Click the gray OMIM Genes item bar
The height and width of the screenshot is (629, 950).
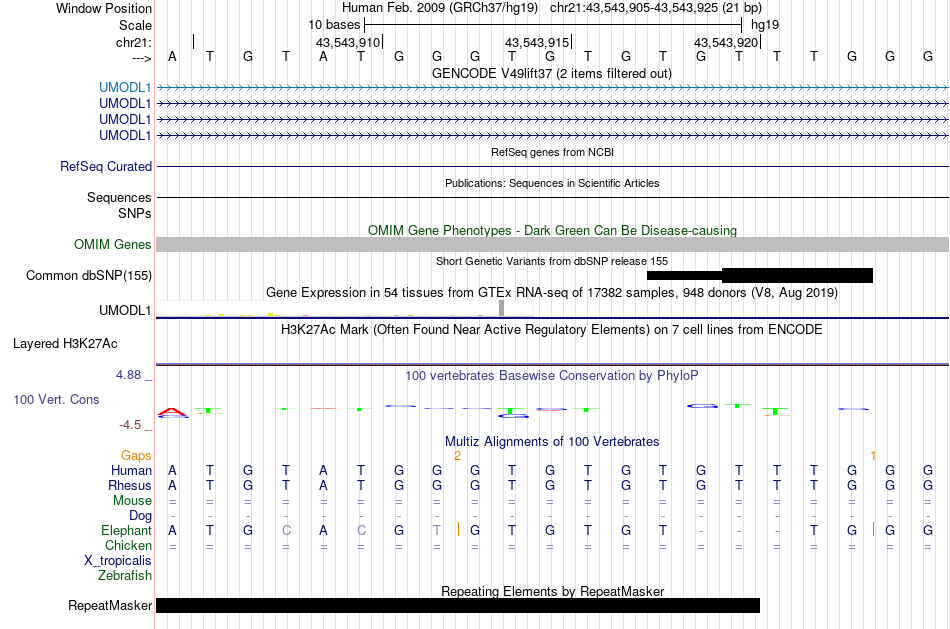(552, 244)
